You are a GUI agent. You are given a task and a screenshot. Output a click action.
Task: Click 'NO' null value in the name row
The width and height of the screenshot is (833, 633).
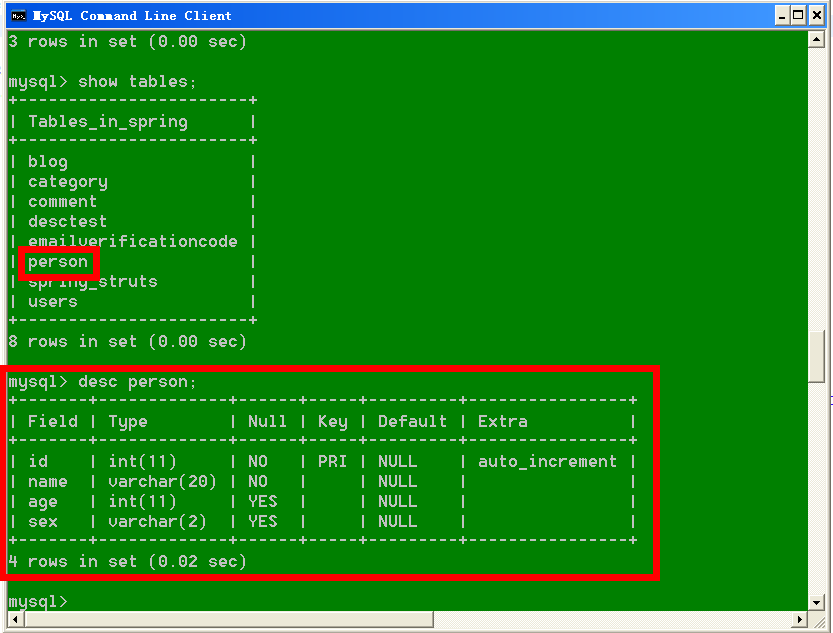click(x=258, y=482)
